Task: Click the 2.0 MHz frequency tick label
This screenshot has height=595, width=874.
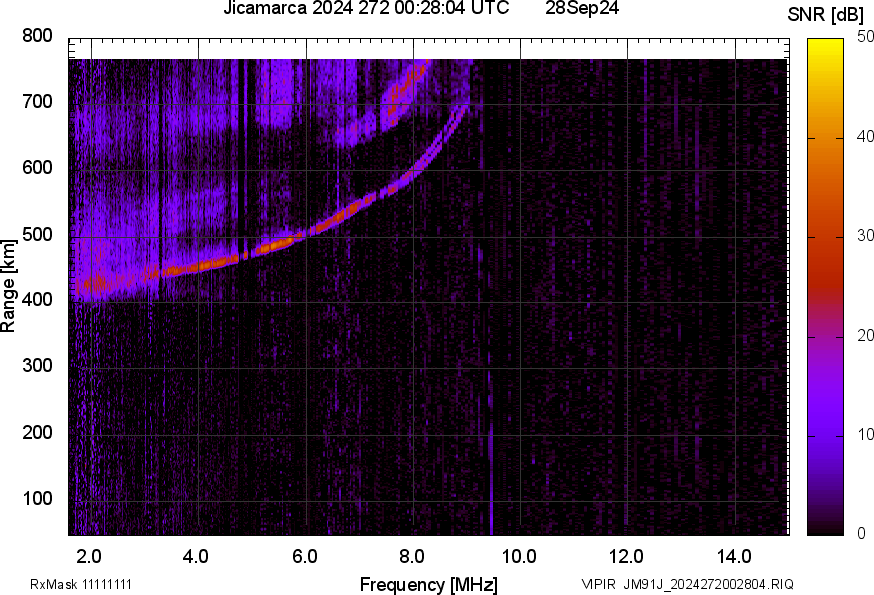Action: pos(90,556)
